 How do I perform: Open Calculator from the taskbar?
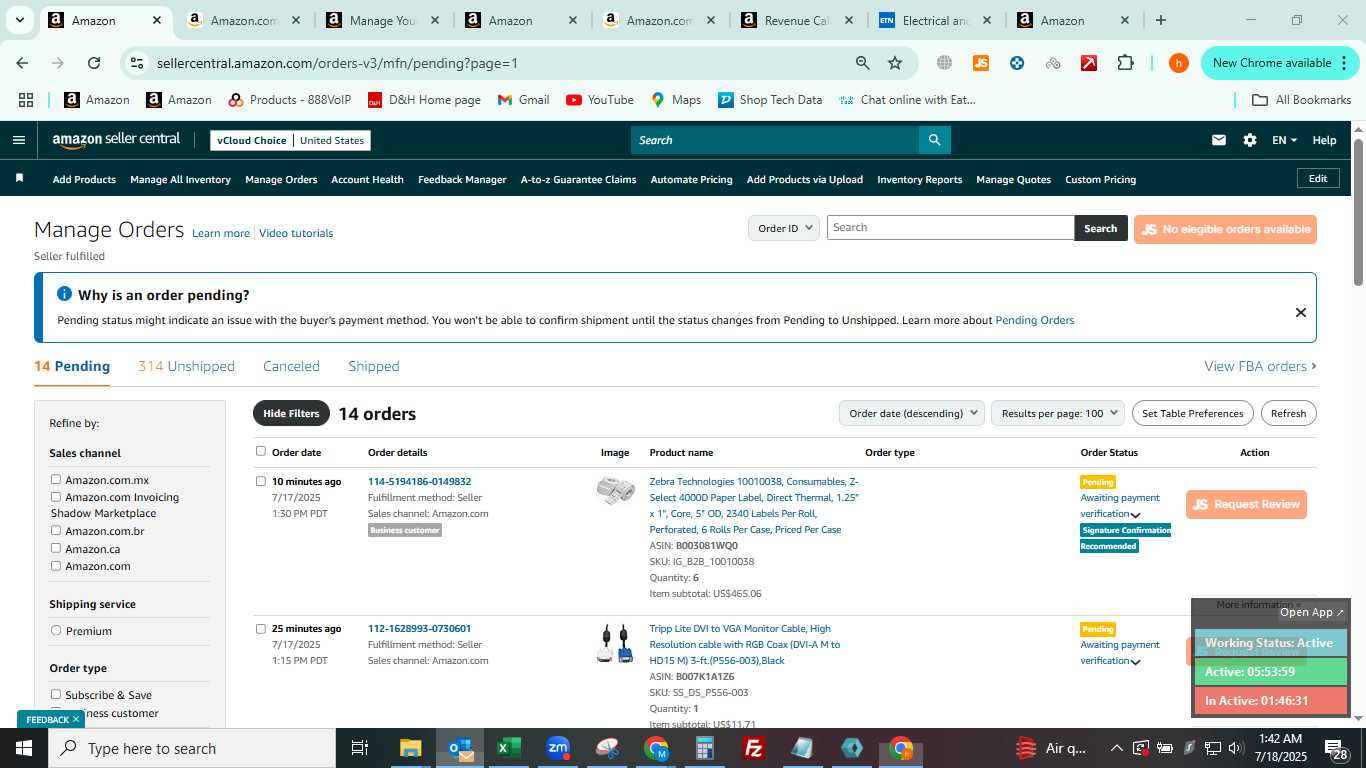click(705, 748)
